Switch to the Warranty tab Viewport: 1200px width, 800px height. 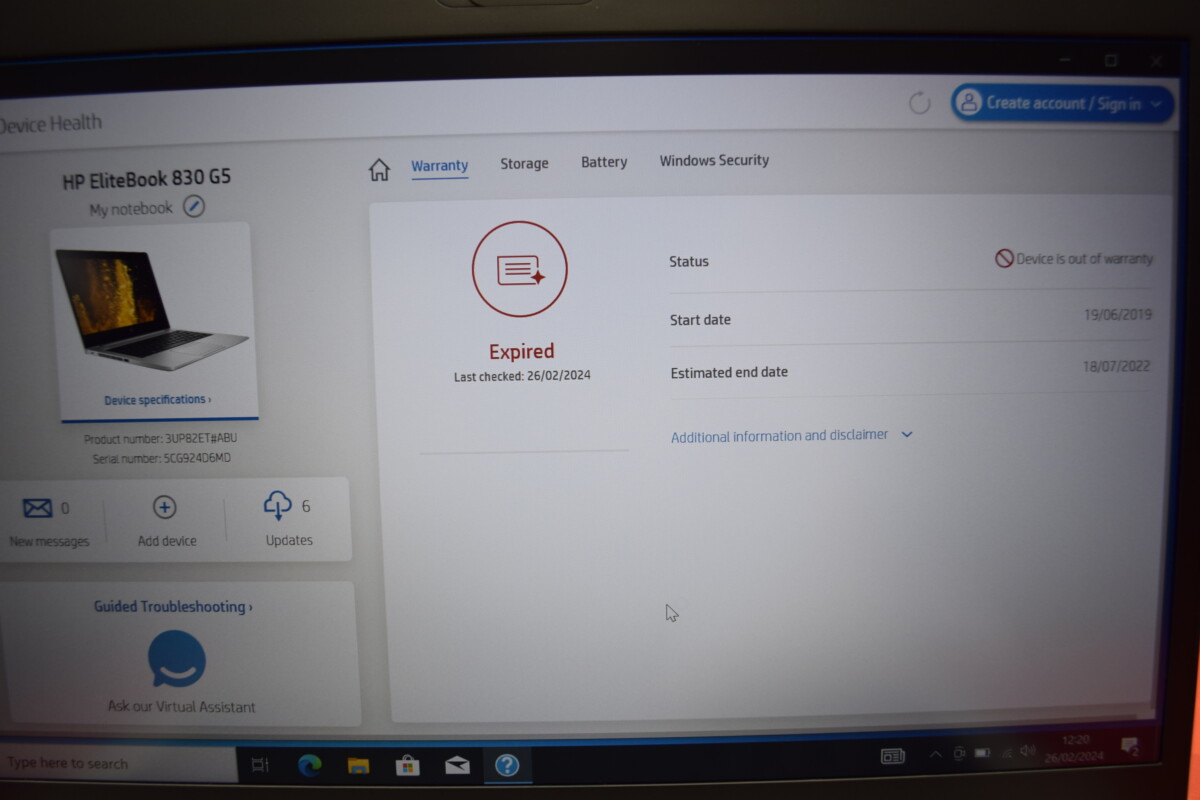pos(440,166)
